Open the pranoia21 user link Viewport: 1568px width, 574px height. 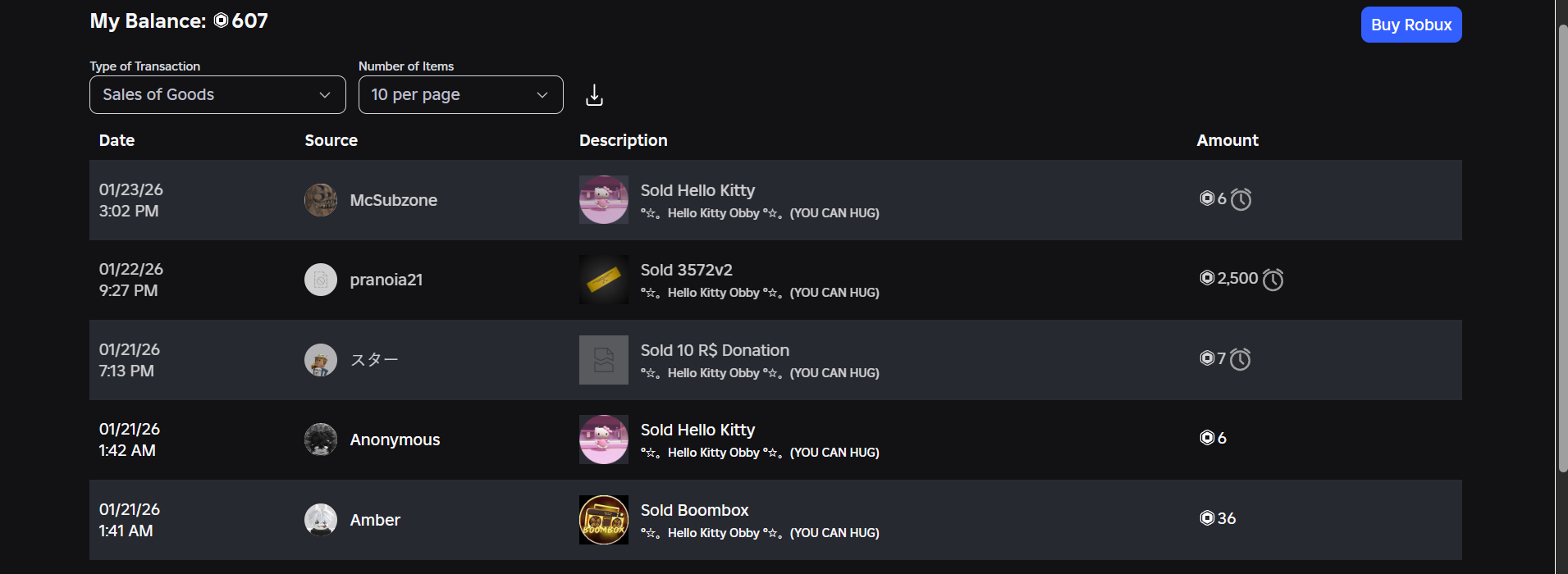tap(386, 280)
